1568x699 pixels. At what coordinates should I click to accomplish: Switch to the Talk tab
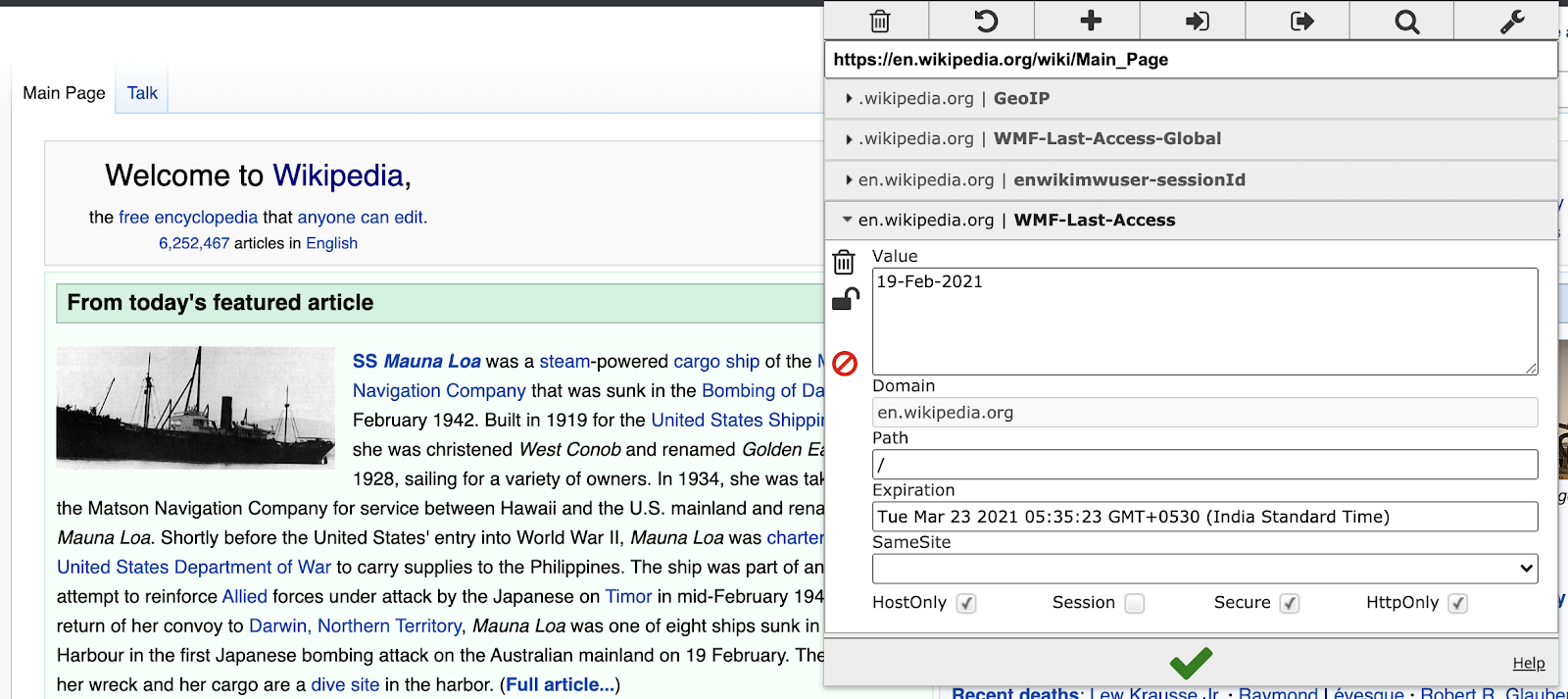(x=142, y=93)
